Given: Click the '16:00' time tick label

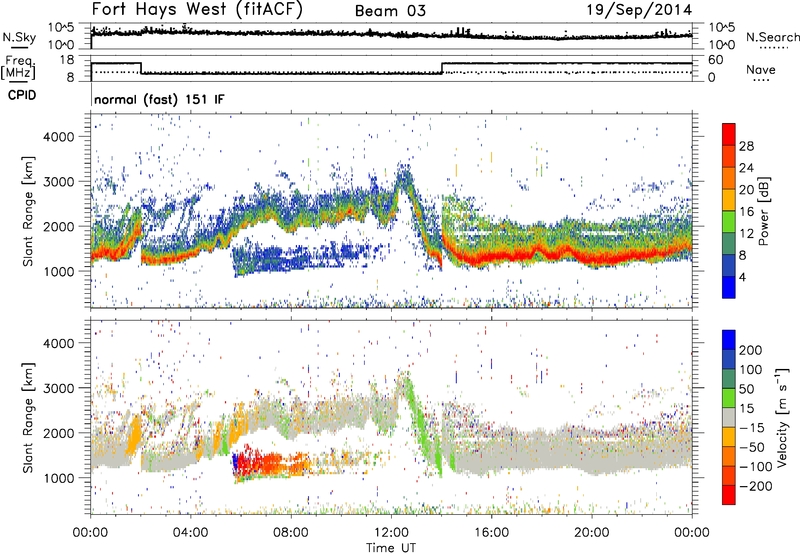Looking at the screenshot, I should coord(491,533).
